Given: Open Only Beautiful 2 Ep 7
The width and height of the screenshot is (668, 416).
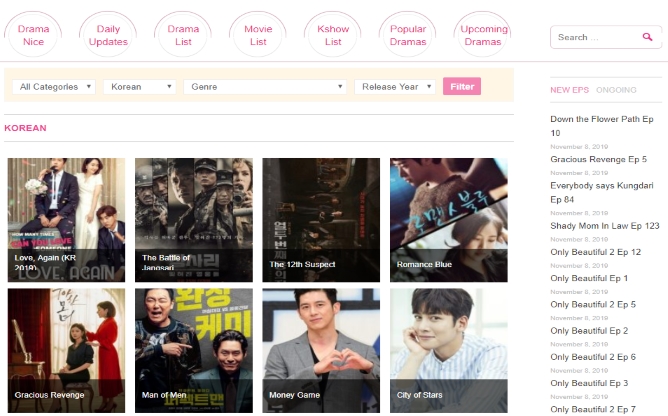Looking at the screenshot, I should [593, 409].
